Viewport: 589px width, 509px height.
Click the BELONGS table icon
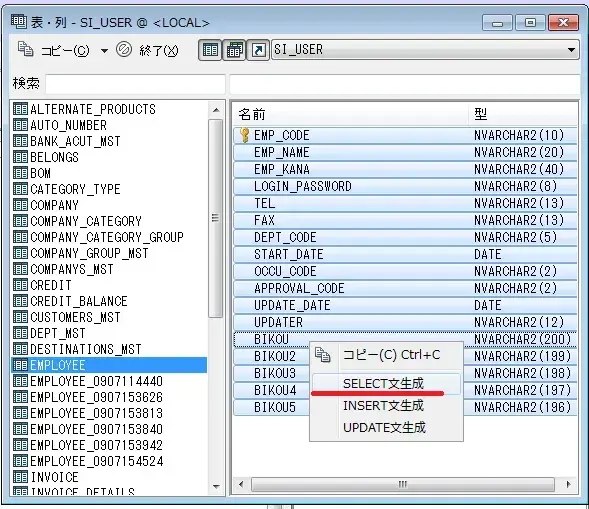(x=20, y=157)
